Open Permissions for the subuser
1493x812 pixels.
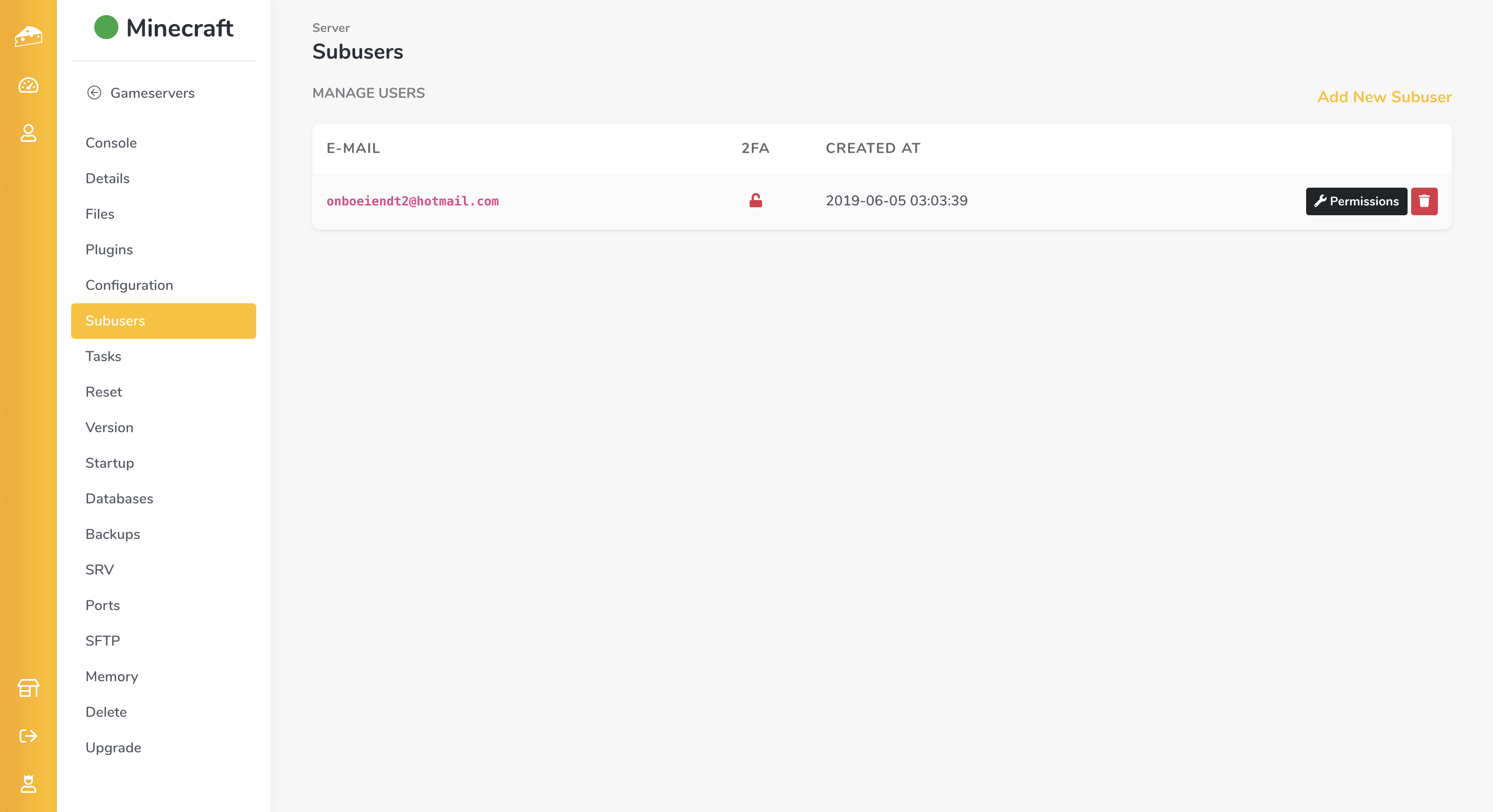pos(1356,201)
